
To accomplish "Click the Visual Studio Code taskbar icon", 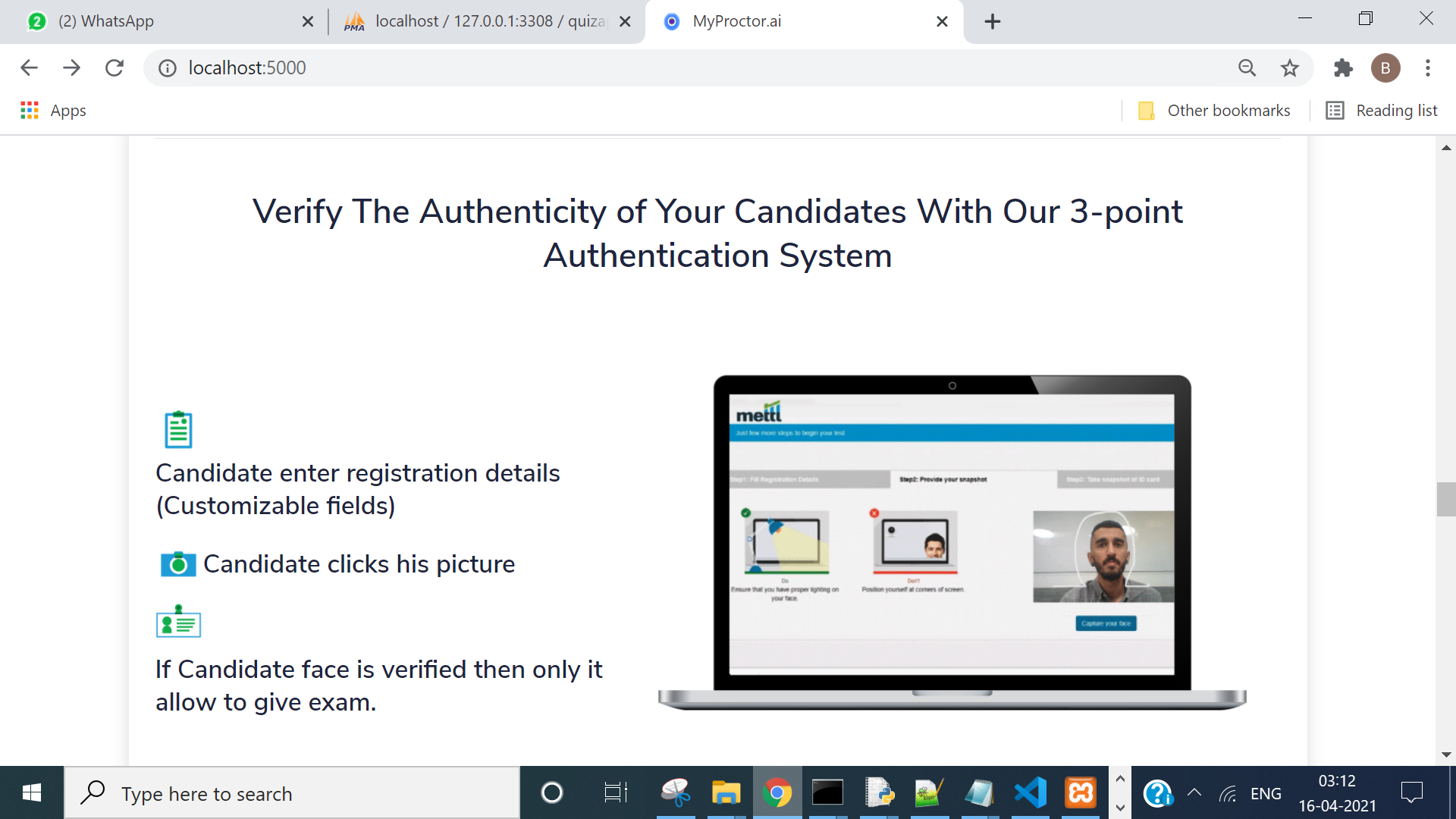I will click(1029, 793).
